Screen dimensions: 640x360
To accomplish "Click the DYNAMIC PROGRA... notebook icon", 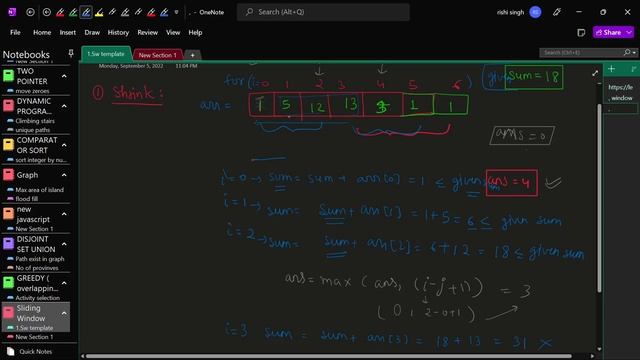I will click(9, 106).
